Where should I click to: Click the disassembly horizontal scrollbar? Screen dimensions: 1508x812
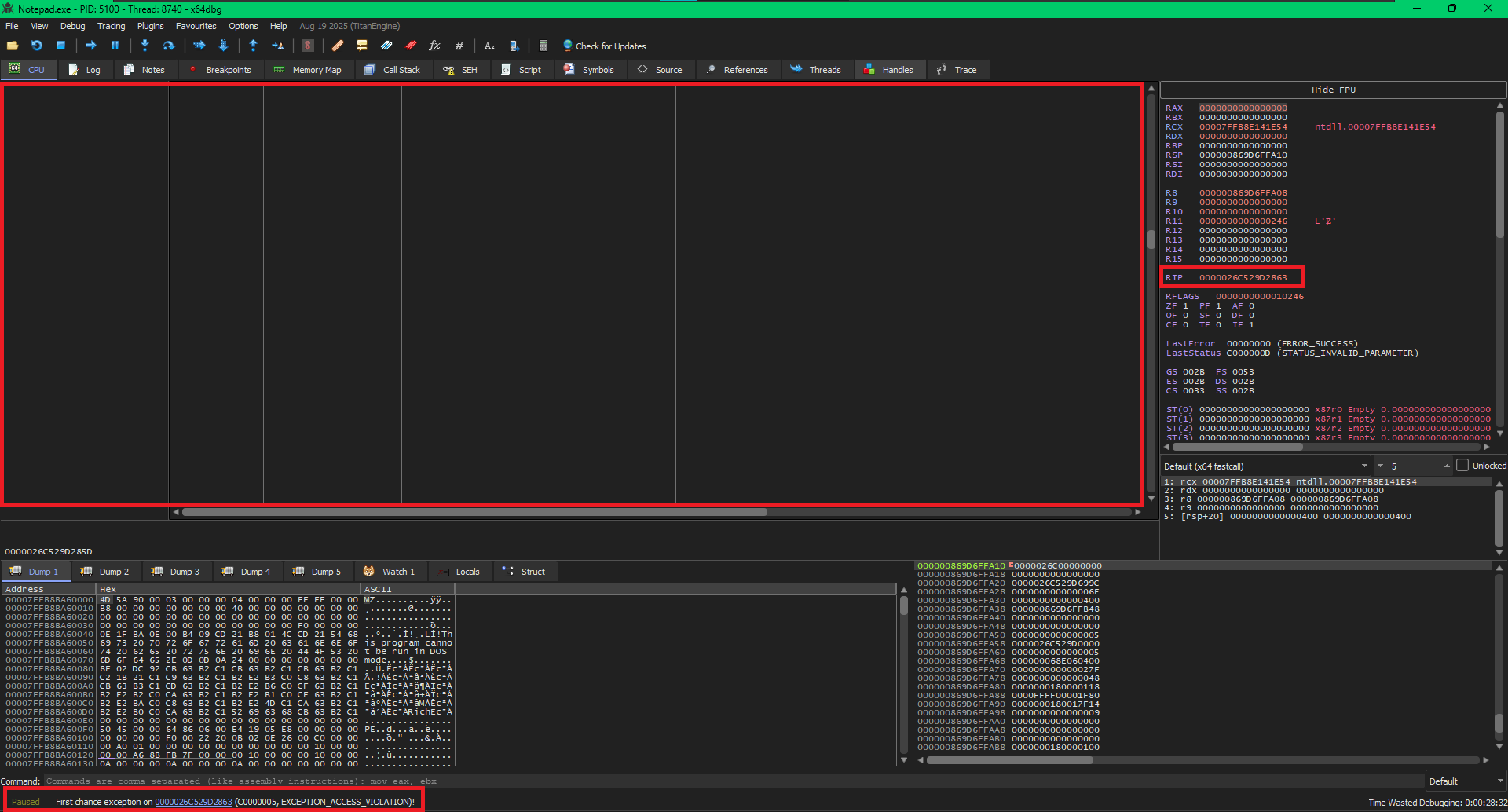pyautogui.click(x=474, y=512)
